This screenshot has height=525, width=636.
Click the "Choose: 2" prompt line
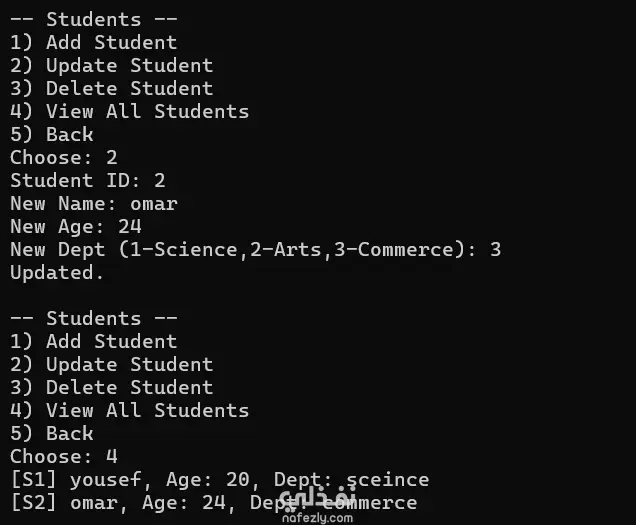64,157
